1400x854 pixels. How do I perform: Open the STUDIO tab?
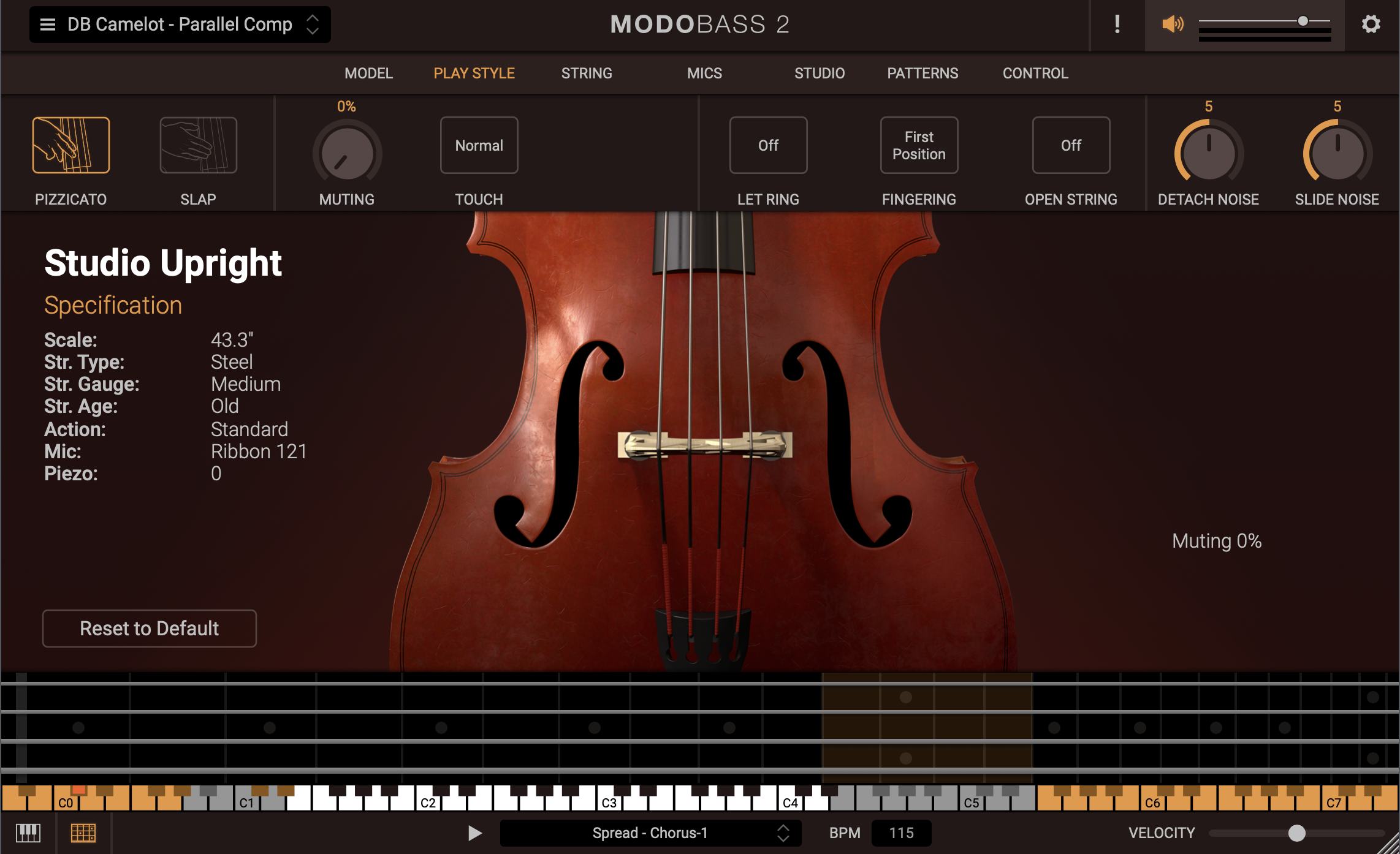click(819, 74)
